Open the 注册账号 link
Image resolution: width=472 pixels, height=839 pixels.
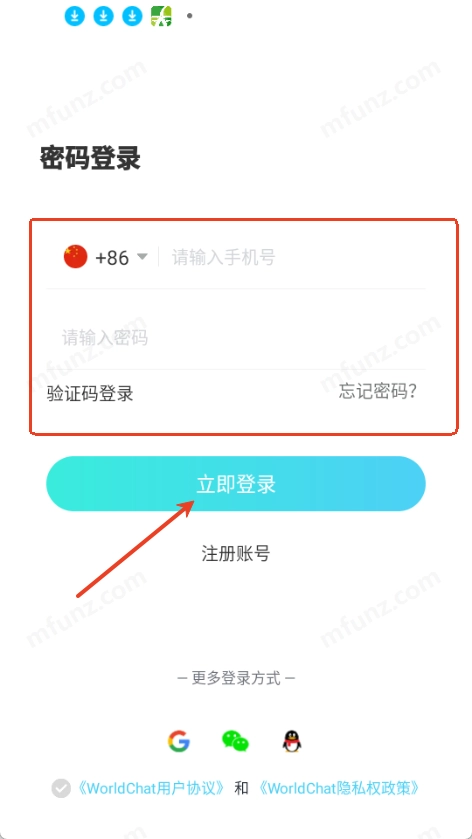pyautogui.click(x=236, y=553)
